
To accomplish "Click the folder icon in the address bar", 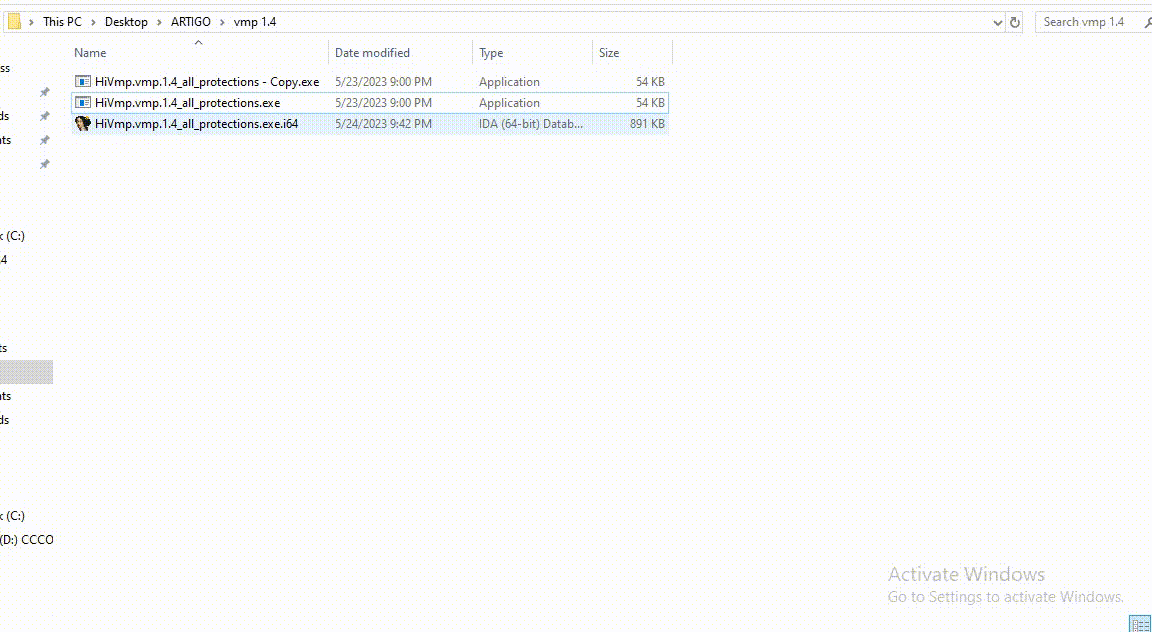I will [14, 22].
